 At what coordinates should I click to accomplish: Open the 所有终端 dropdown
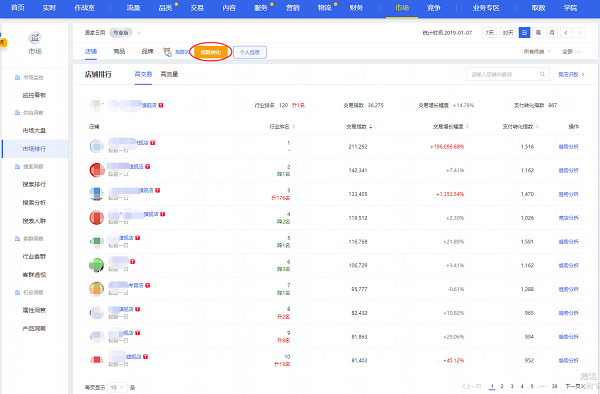[x=537, y=52]
